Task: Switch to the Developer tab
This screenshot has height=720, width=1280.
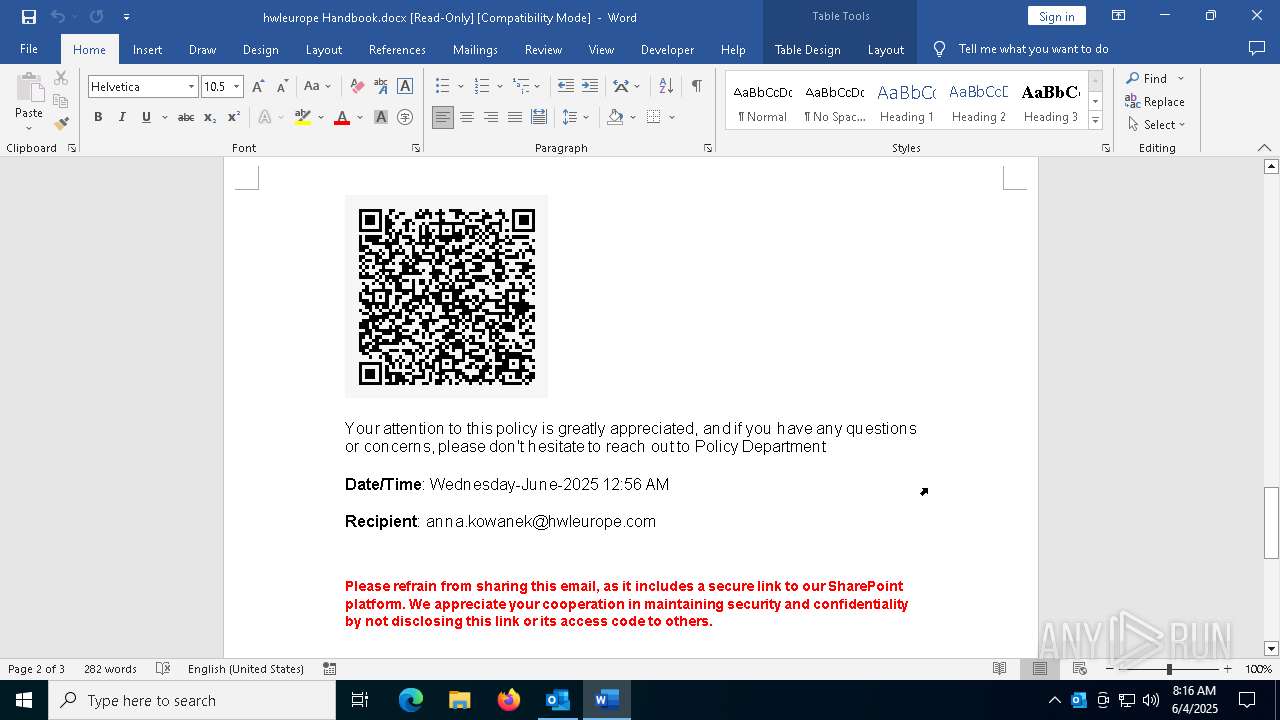Action: pos(667,49)
